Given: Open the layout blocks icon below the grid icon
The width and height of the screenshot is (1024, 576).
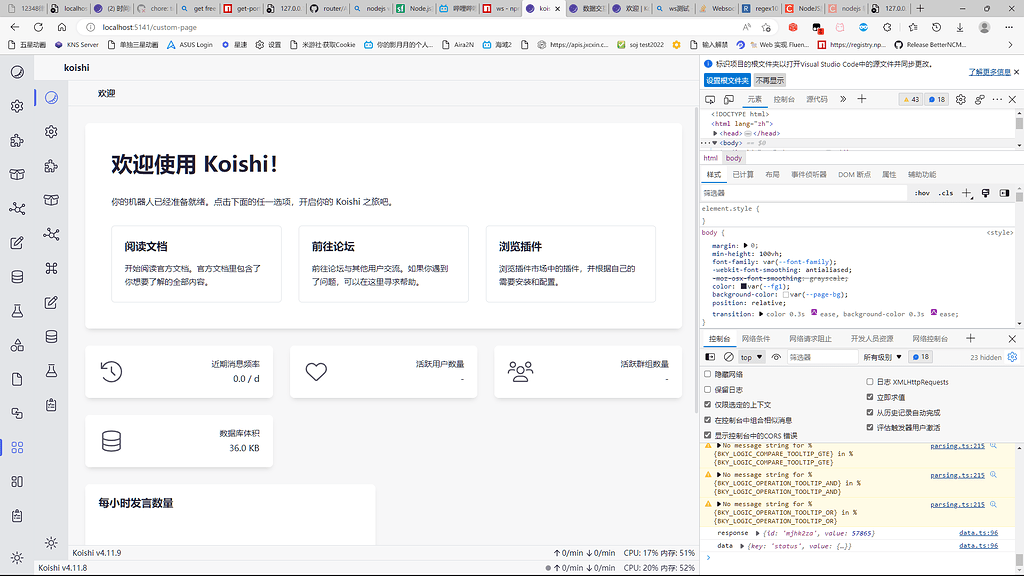Looking at the screenshot, I should pyautogui.click(x=17, y=481).
